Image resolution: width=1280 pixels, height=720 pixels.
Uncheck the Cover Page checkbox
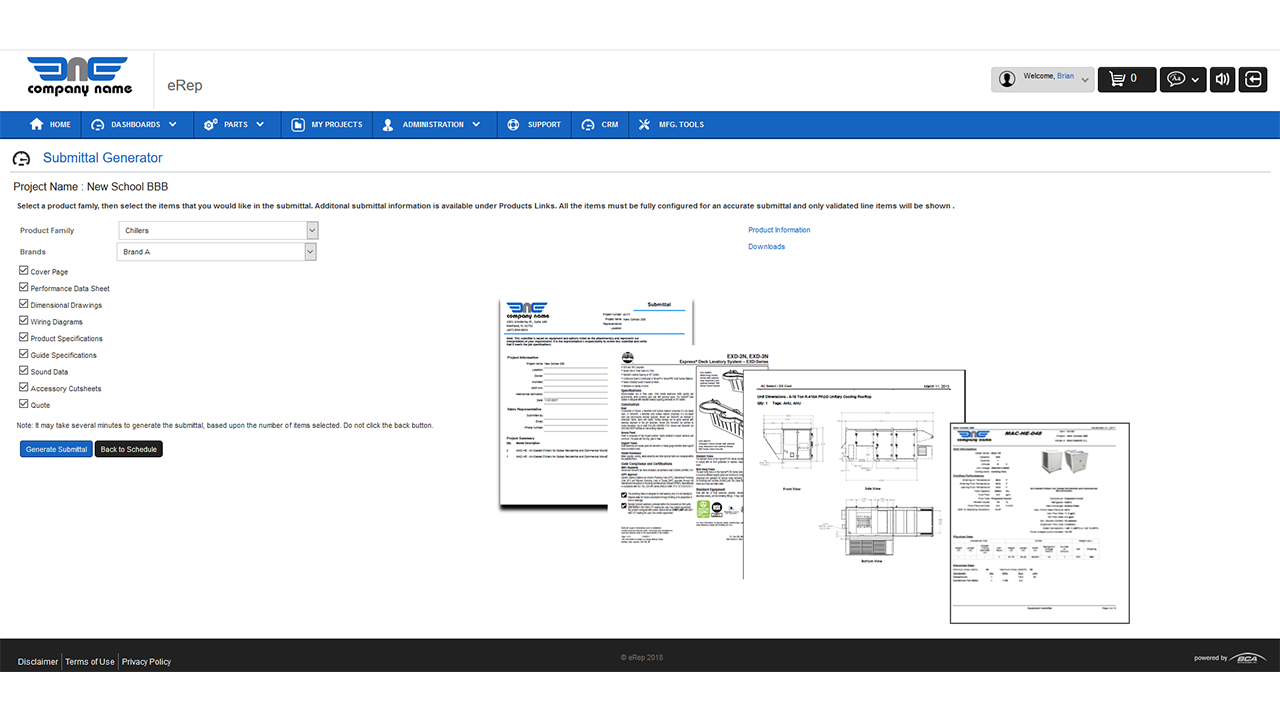24,271
